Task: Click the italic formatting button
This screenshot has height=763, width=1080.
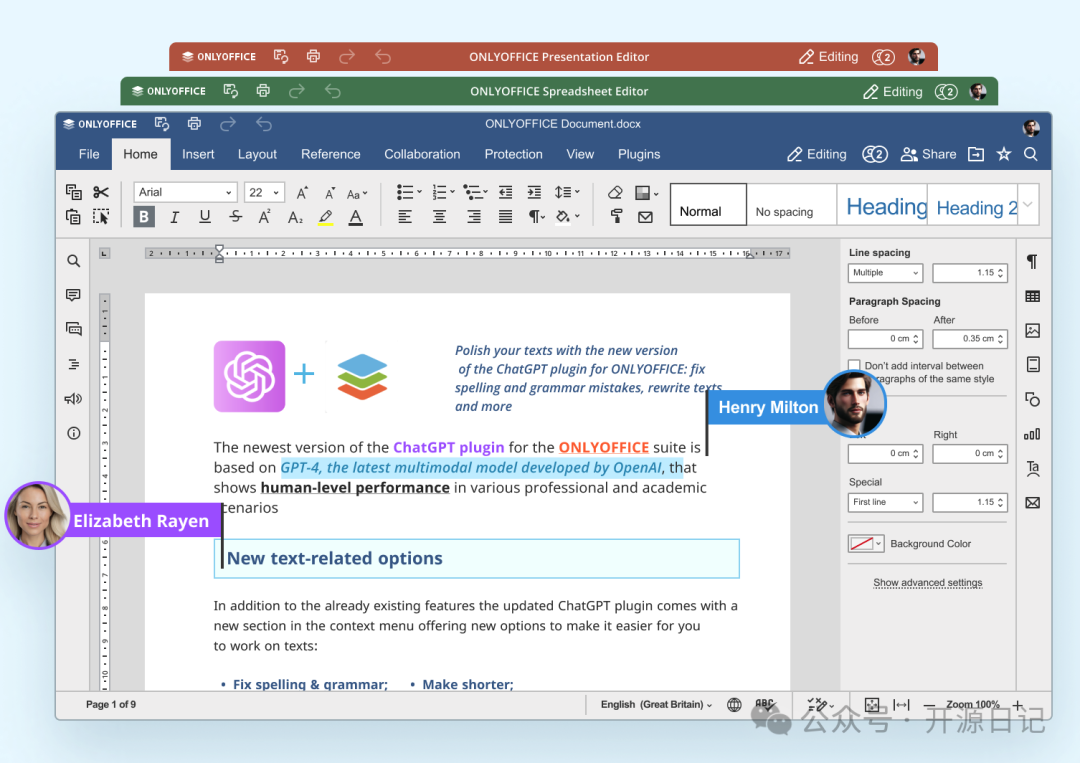Action: [x=174, y=217]
